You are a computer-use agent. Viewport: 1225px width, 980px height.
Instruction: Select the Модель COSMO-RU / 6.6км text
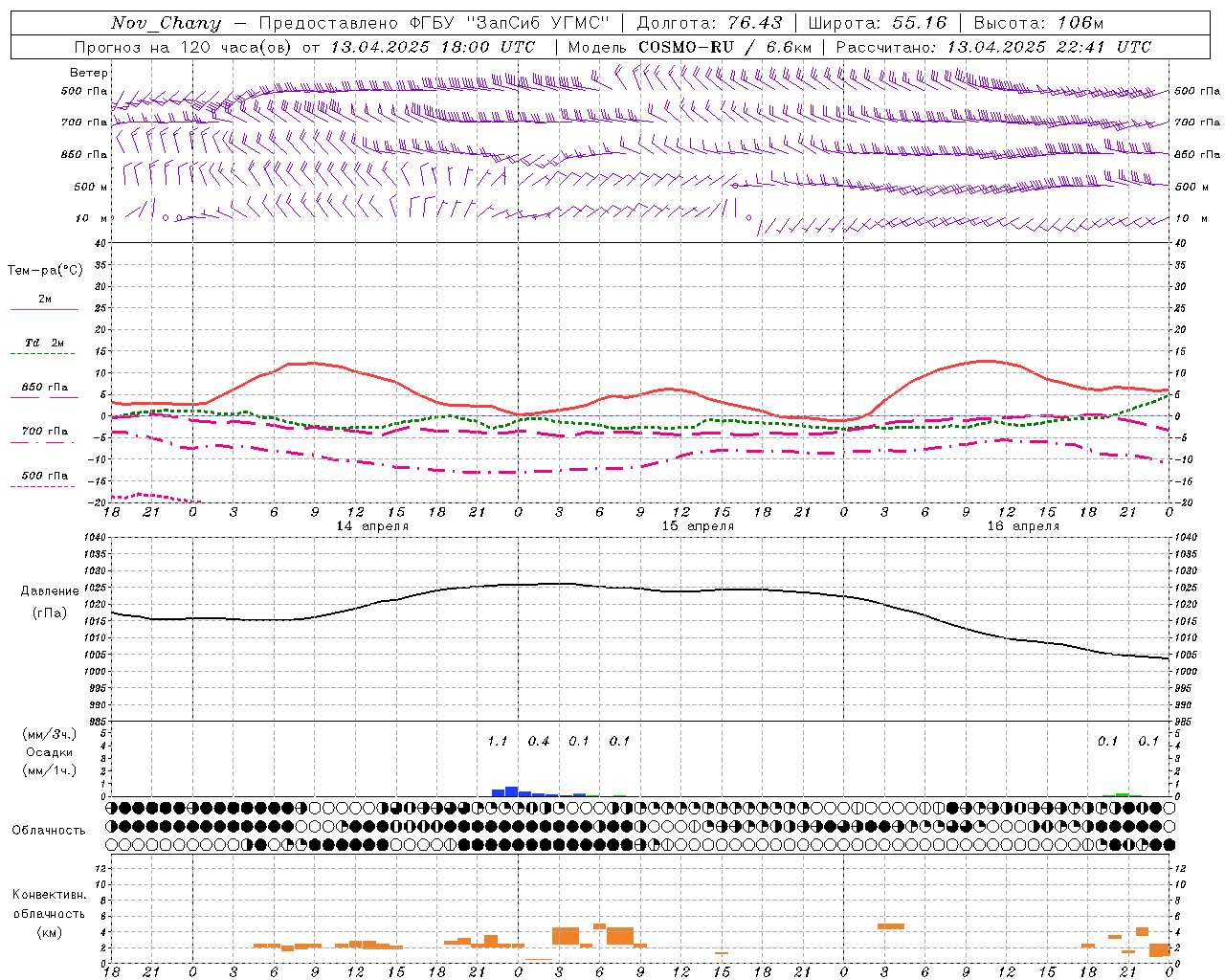point(689,47)
